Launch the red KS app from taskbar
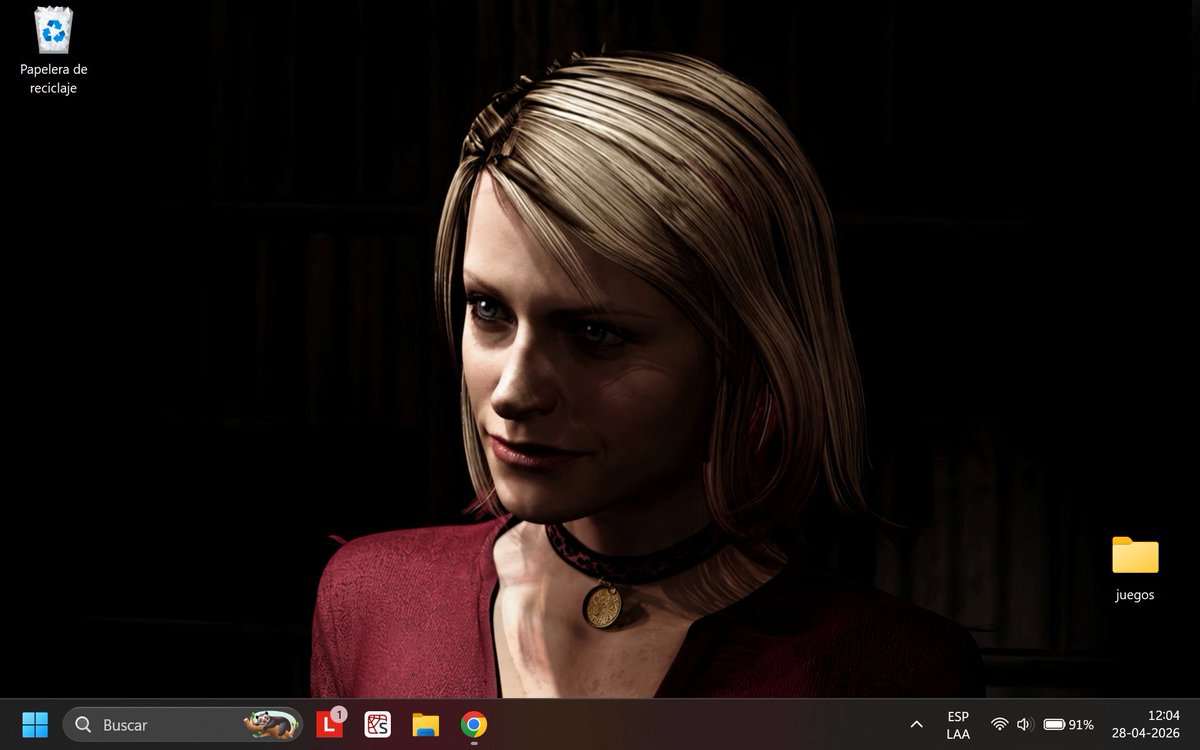 coord(378,725)
